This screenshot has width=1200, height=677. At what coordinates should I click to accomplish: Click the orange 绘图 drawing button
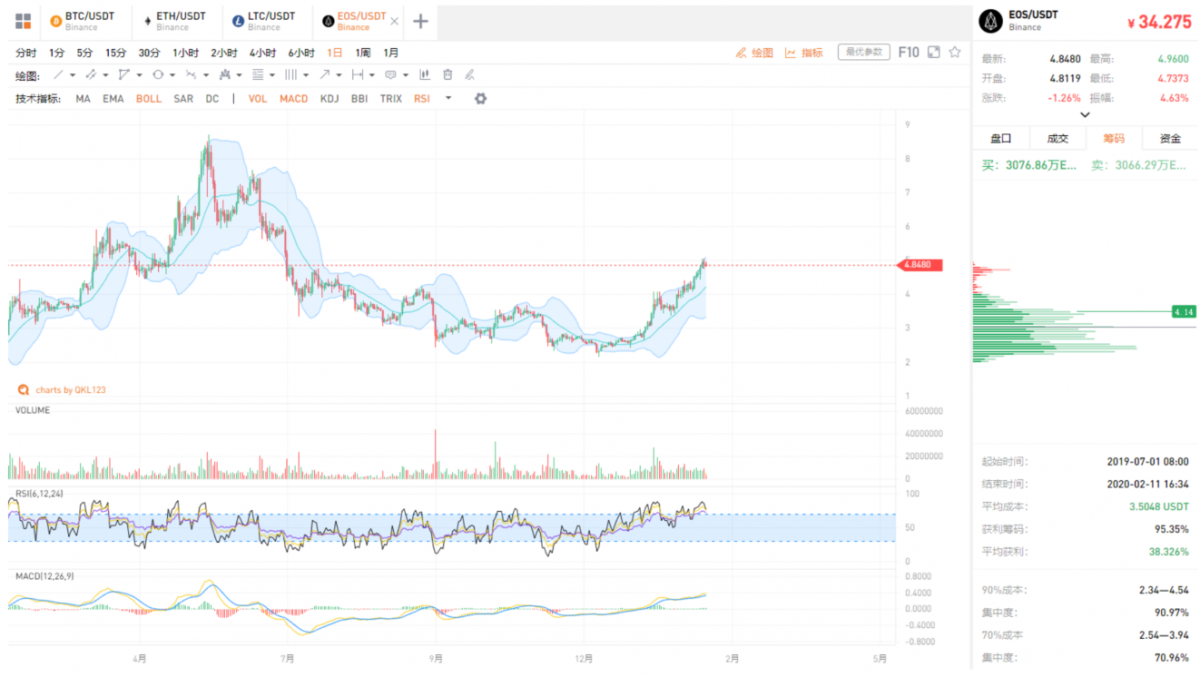754,52
